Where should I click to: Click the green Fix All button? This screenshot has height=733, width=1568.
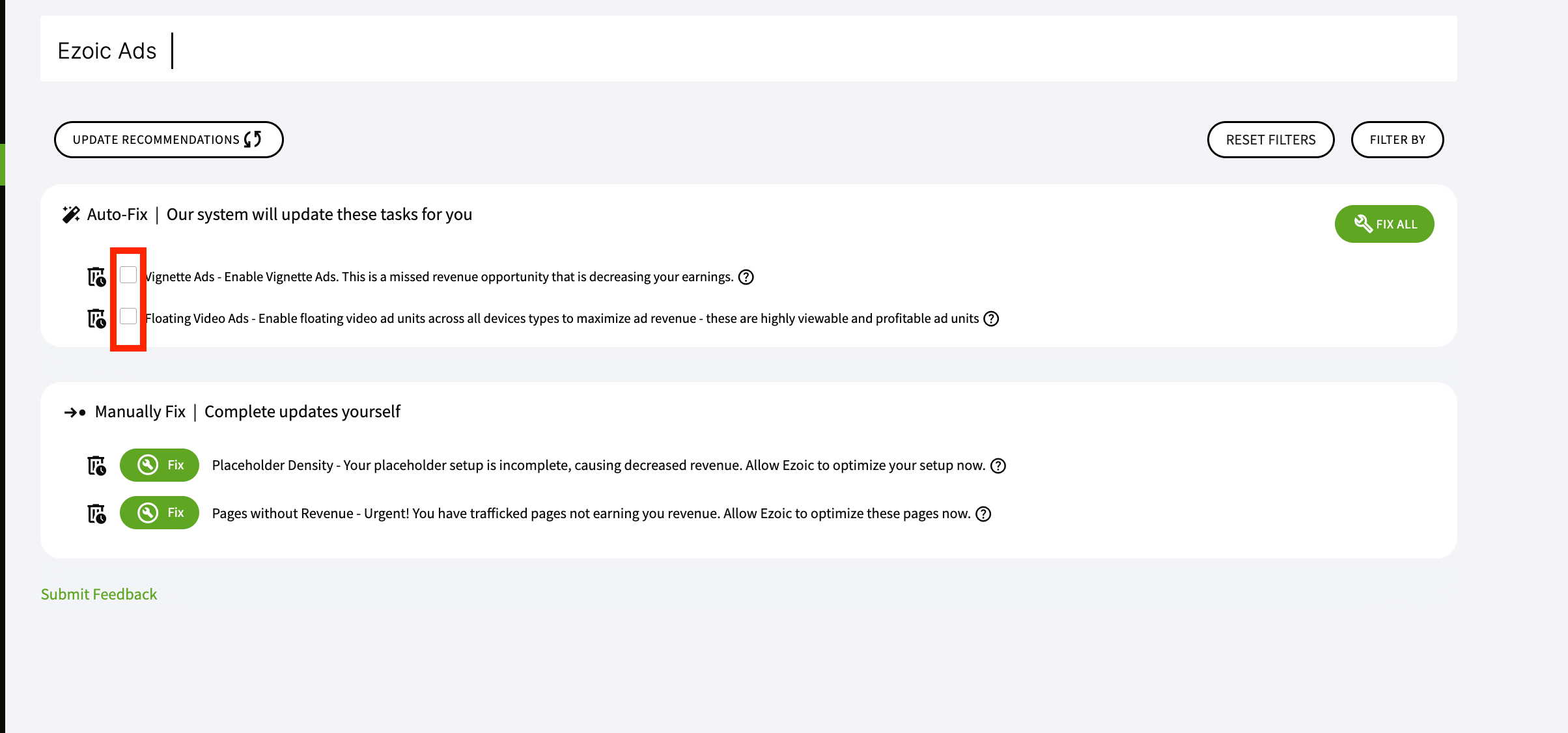(1384, 224)
